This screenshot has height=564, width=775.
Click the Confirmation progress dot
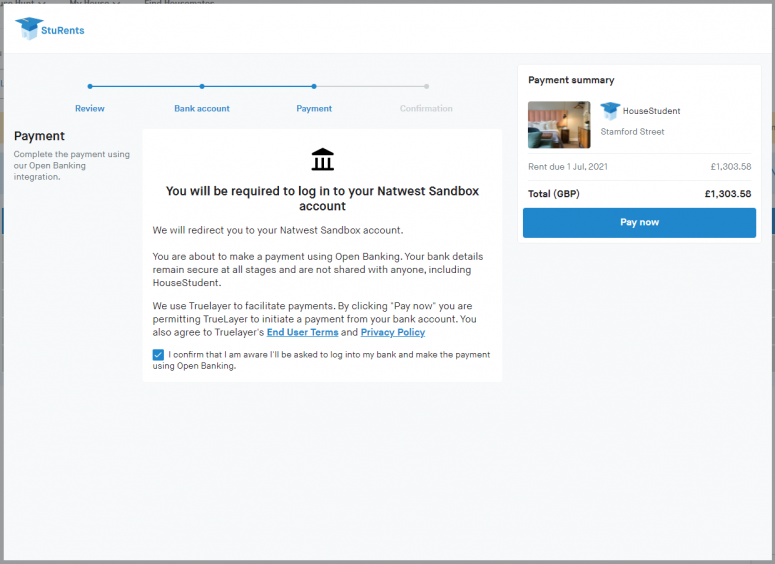coord(427,87)
